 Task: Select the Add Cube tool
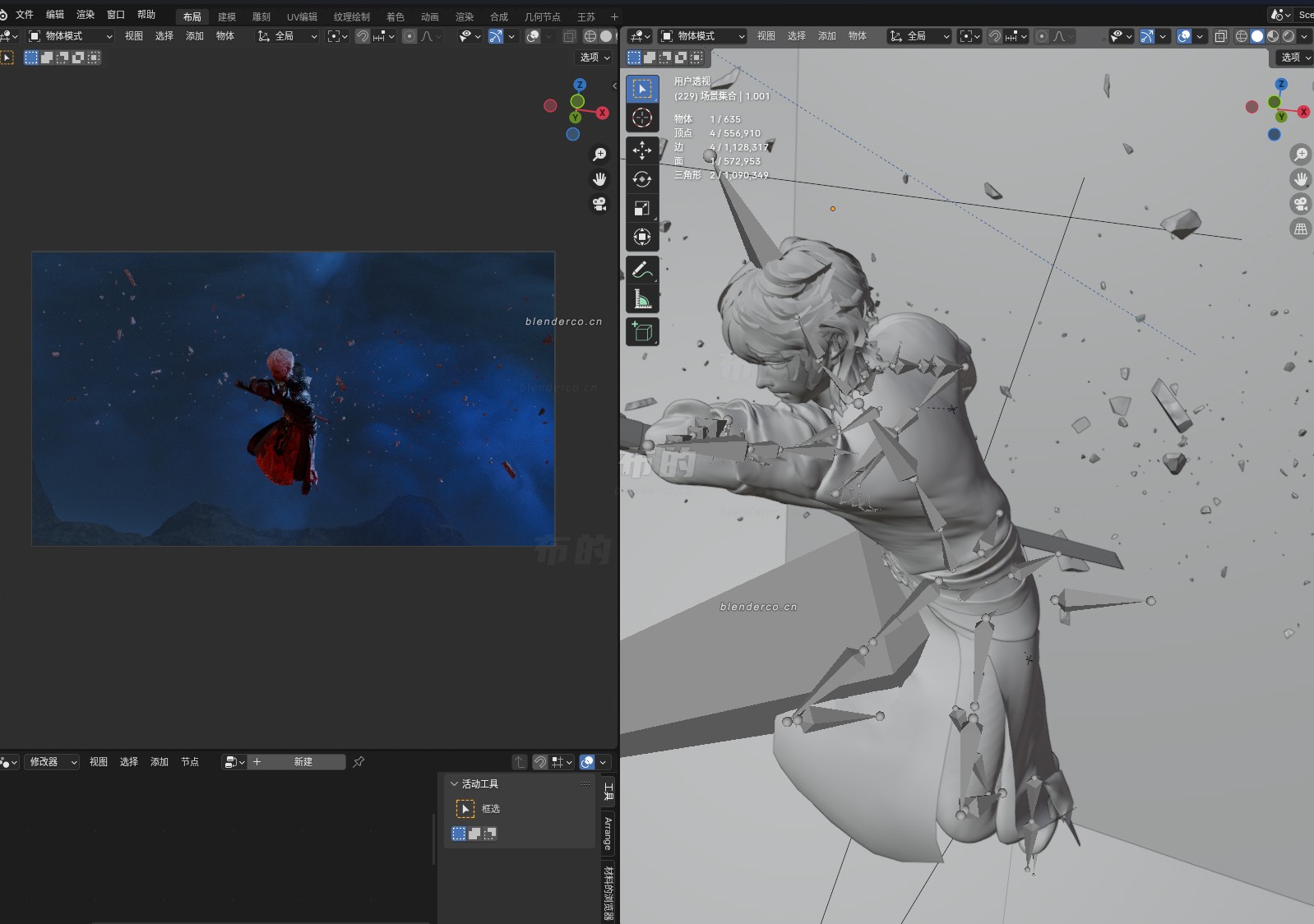click(x=642, y=332)
